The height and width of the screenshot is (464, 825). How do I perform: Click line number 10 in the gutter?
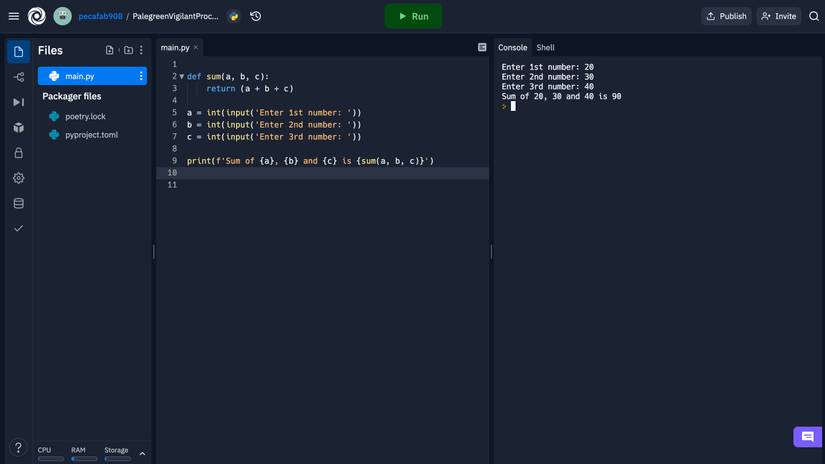(172, 173)
